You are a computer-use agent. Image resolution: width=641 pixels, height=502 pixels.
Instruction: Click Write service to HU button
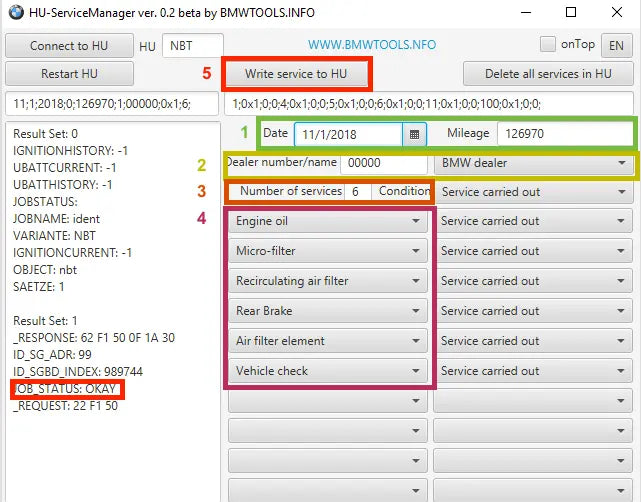(296, 74)
